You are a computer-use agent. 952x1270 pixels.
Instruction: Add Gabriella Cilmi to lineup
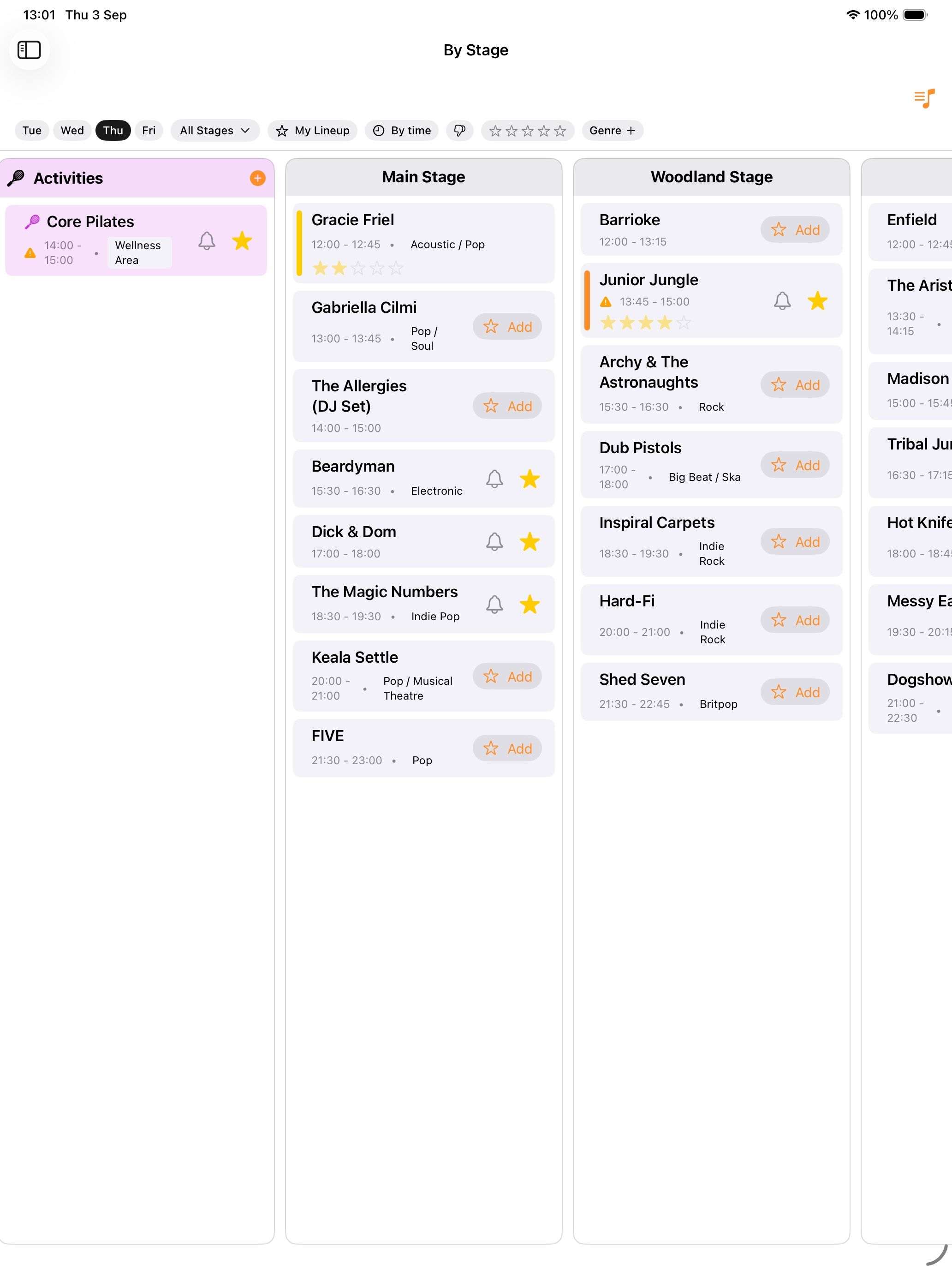pos(507,327)
